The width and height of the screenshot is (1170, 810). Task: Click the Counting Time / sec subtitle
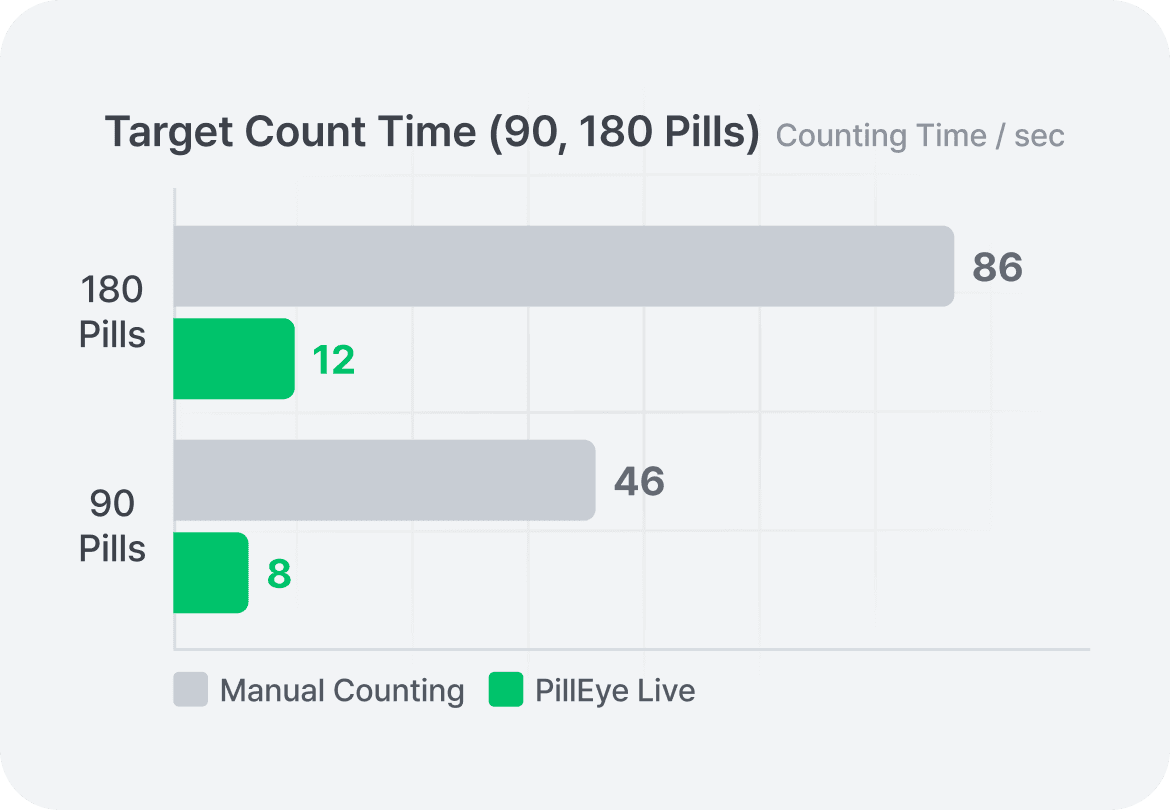pos(920,136)
